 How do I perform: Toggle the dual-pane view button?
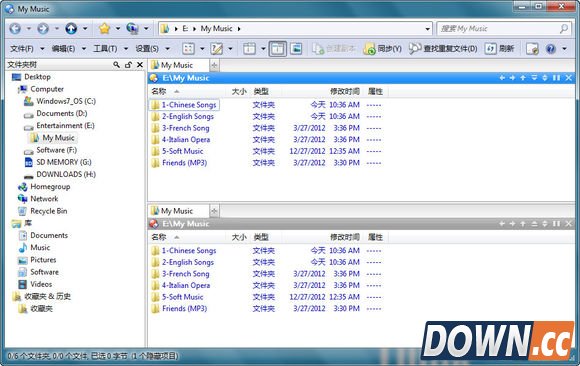[277, 48]
